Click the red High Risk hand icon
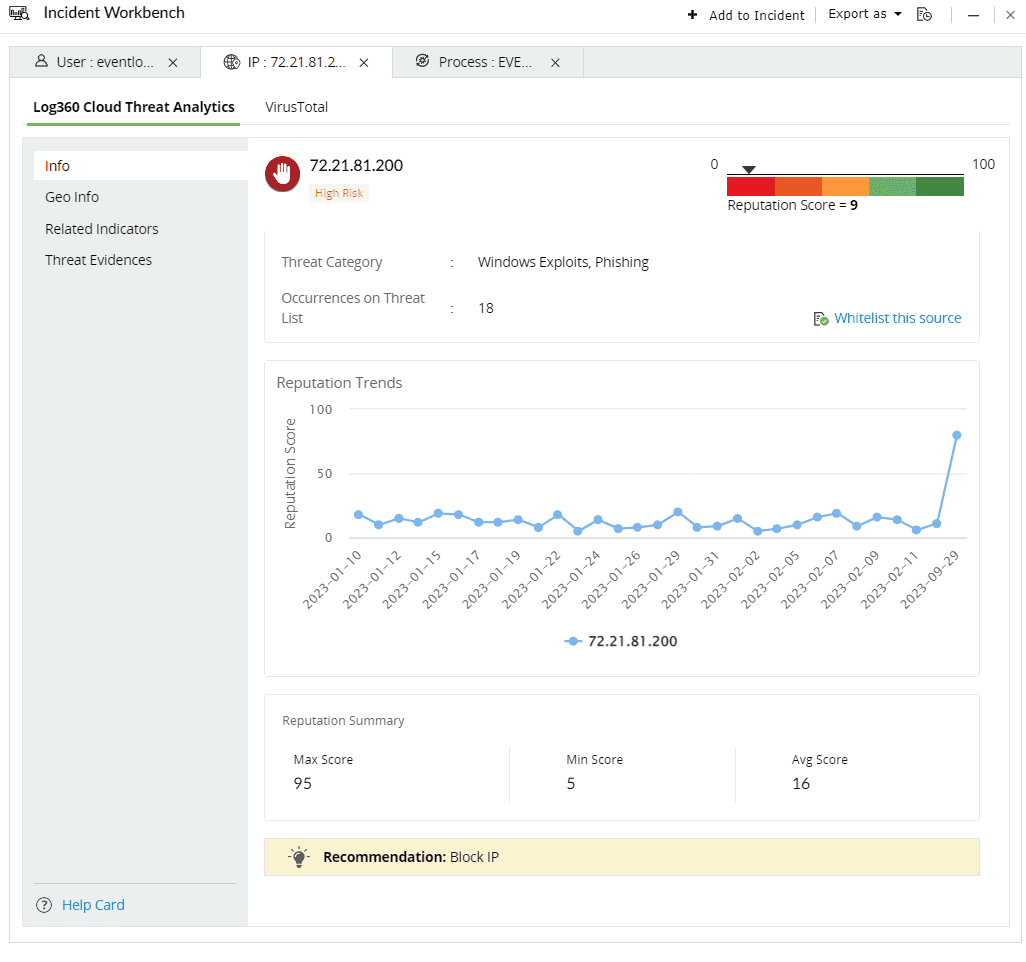1026x962 pixels. pos(282,173)
